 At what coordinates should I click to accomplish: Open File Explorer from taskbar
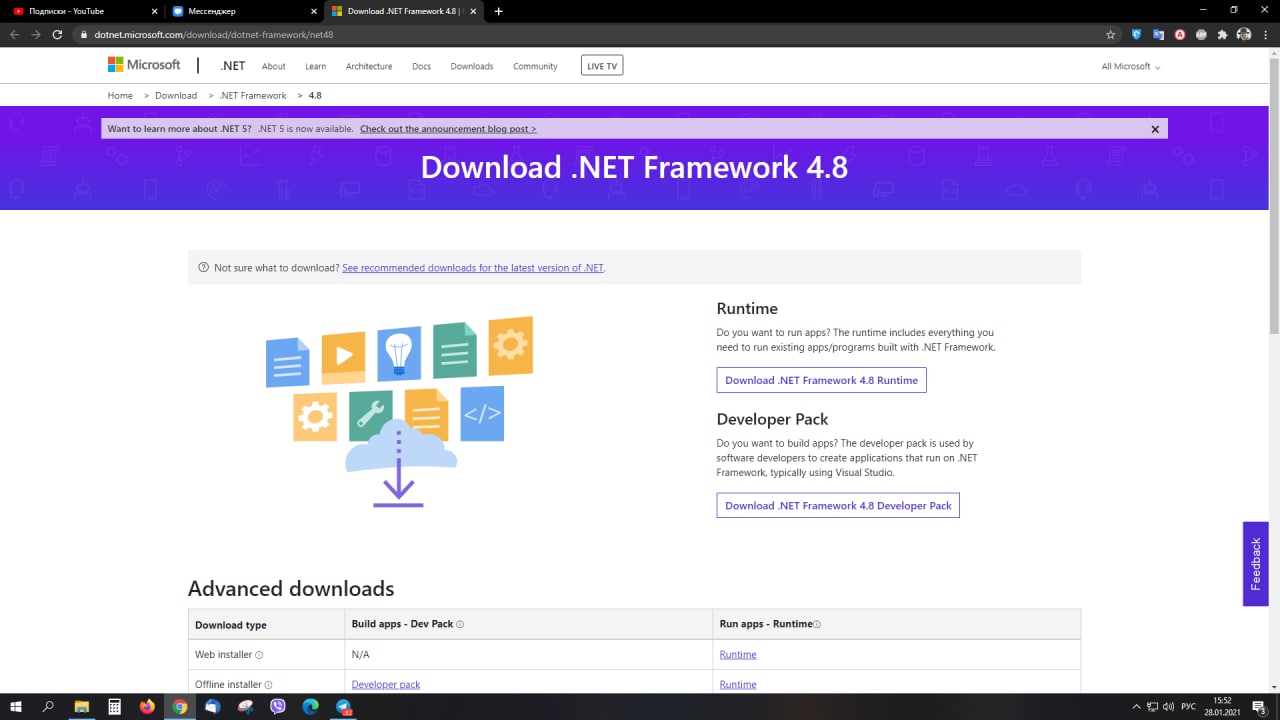pyautogui.click(x=82, y=706)
